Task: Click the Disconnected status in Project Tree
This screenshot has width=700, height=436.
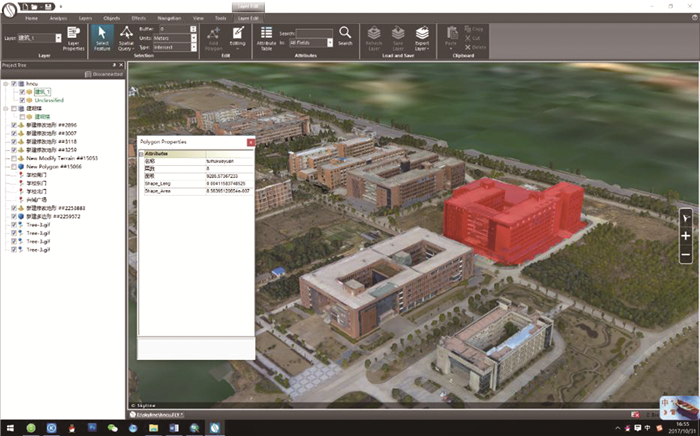Action: (104, 74)
